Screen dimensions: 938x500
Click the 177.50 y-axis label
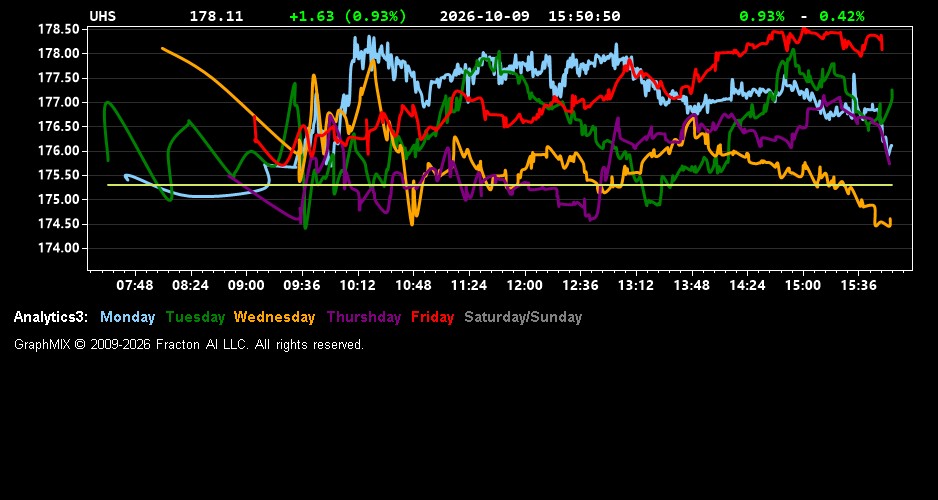click(59, 78)
